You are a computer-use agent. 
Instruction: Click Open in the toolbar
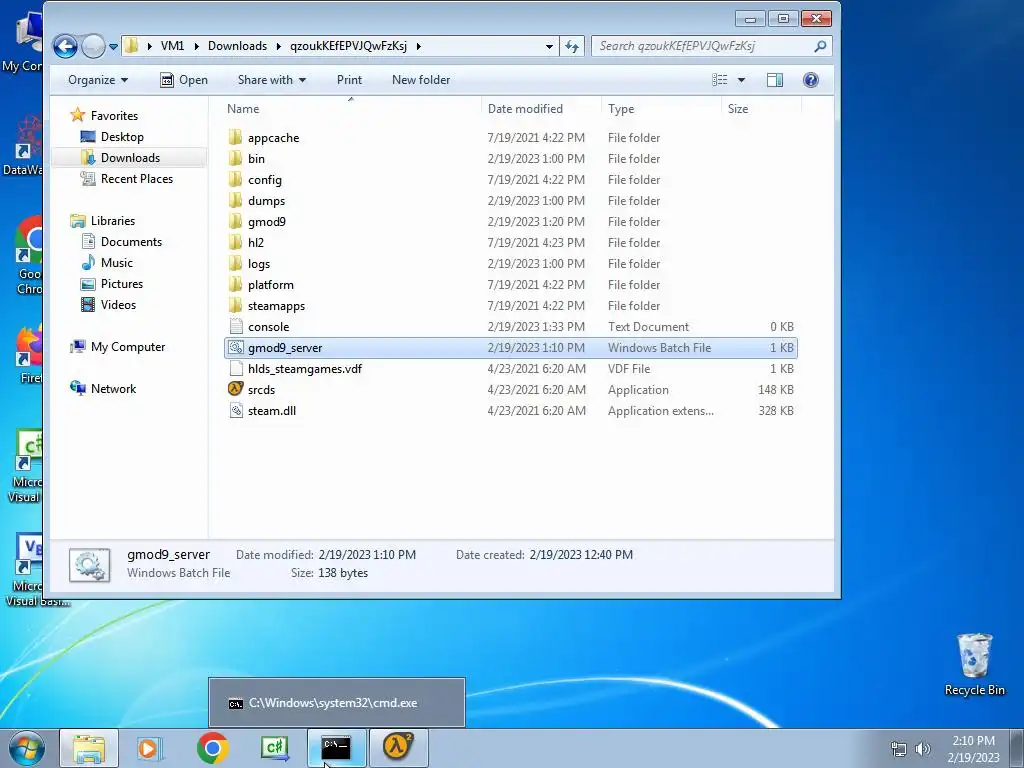(x=184, y=80)
